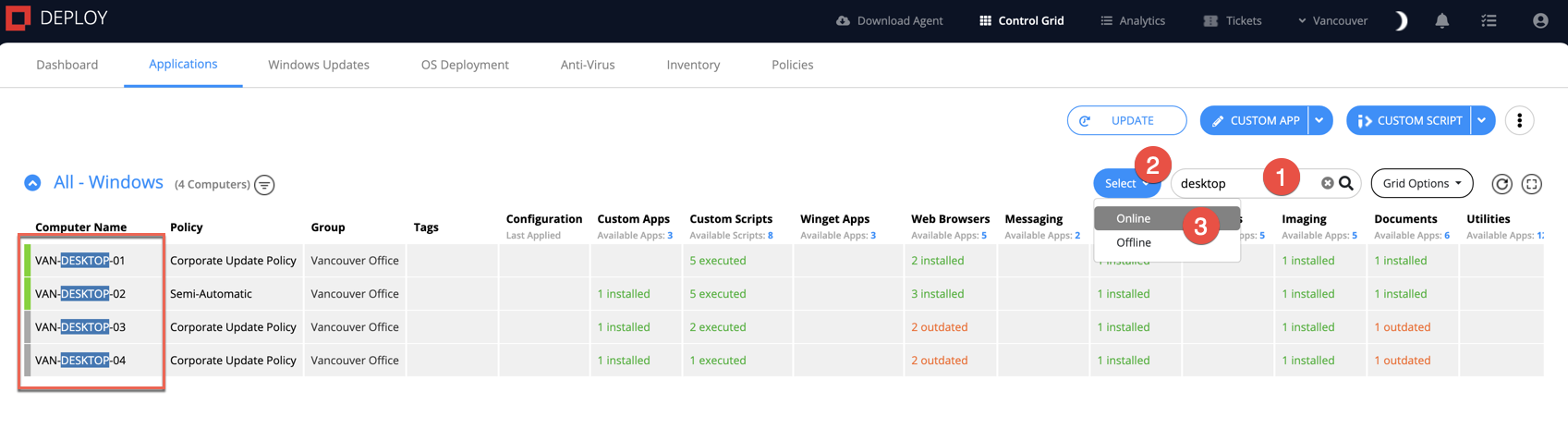Open the Analytics section
The image size is (1568, 429).
click(1133, 20)
